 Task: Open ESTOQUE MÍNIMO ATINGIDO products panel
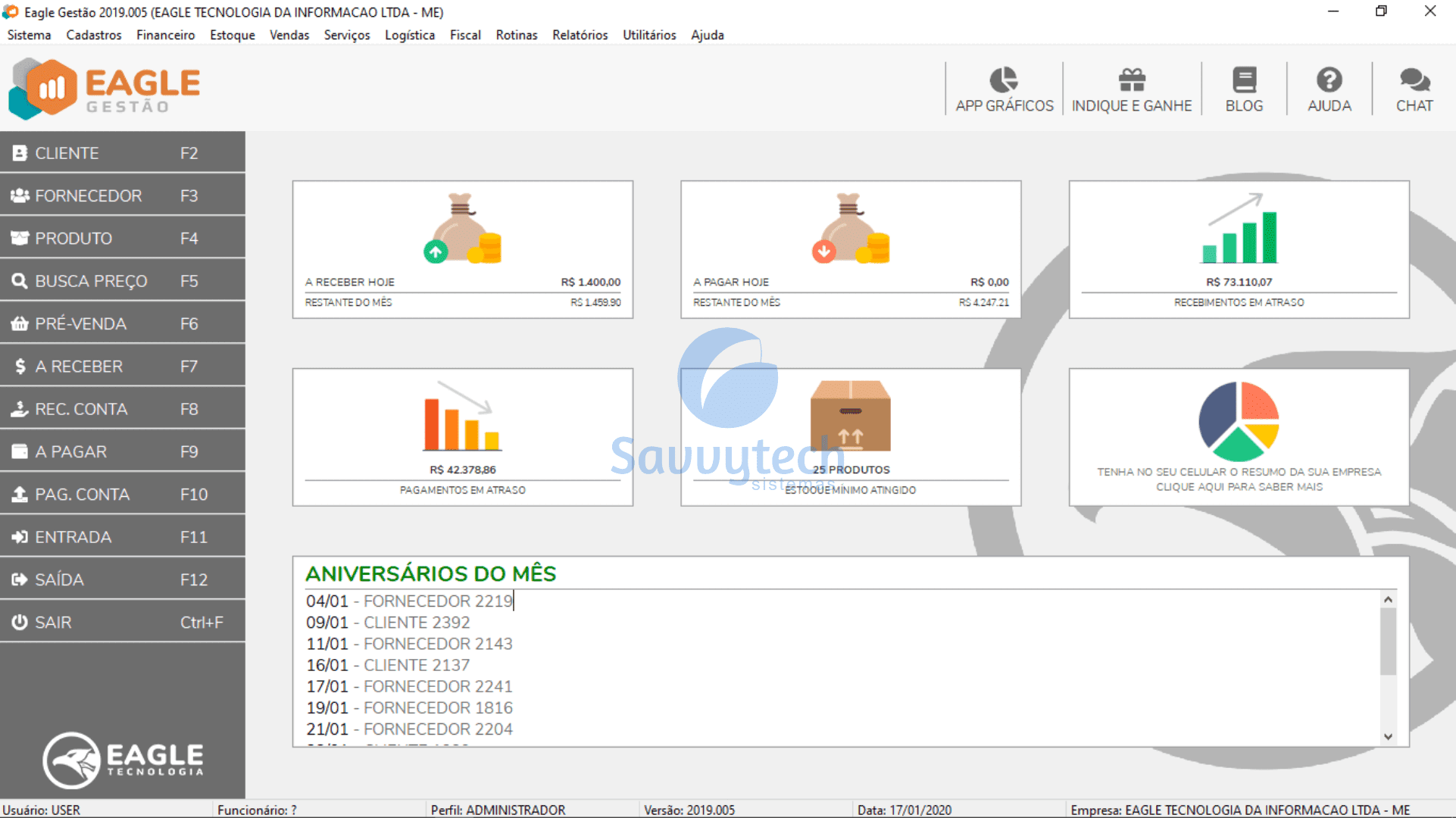pyautogui.click(x=849, y=435)
